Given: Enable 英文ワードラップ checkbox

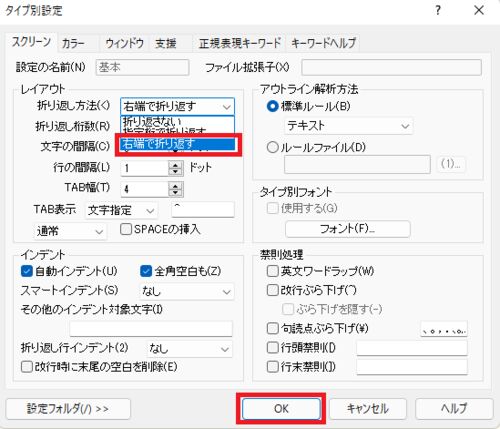Looking at the screenshot, I should pos(320,271).
